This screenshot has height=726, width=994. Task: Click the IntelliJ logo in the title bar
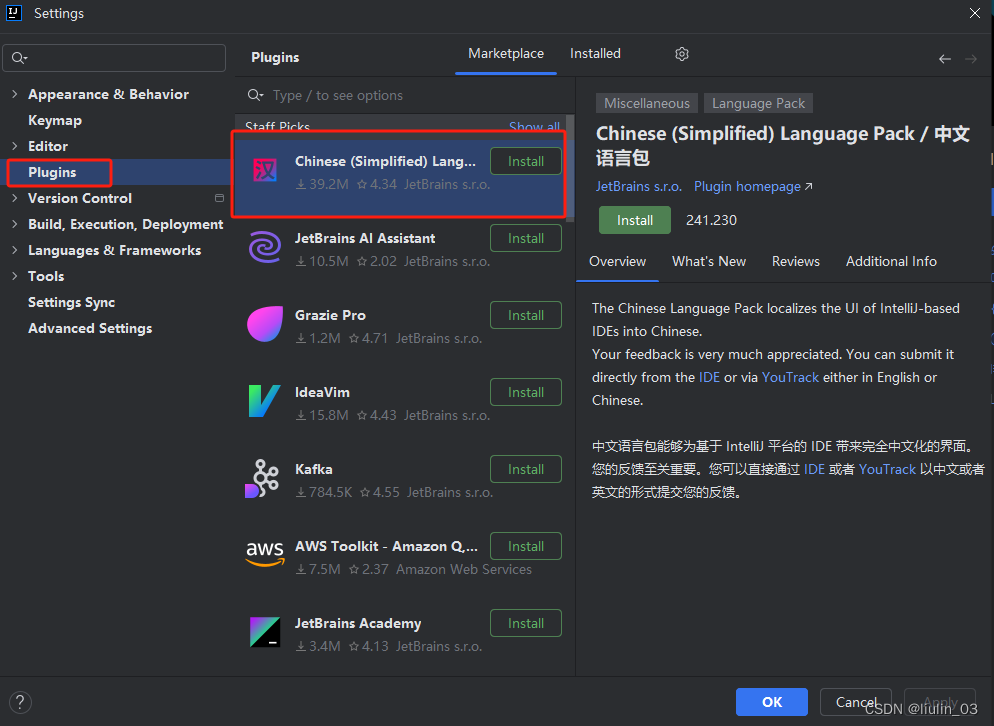(x=14, y=13)
